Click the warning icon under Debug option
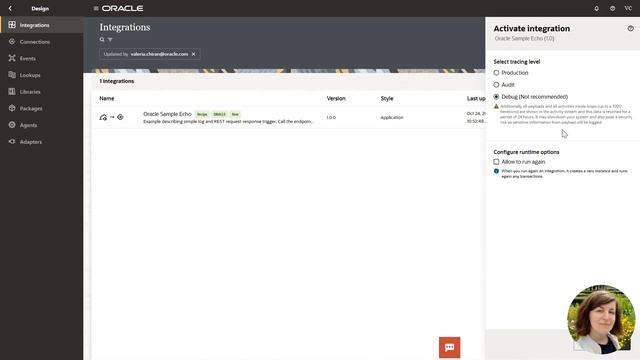640x360 pixels. click(x=496, y=107)
